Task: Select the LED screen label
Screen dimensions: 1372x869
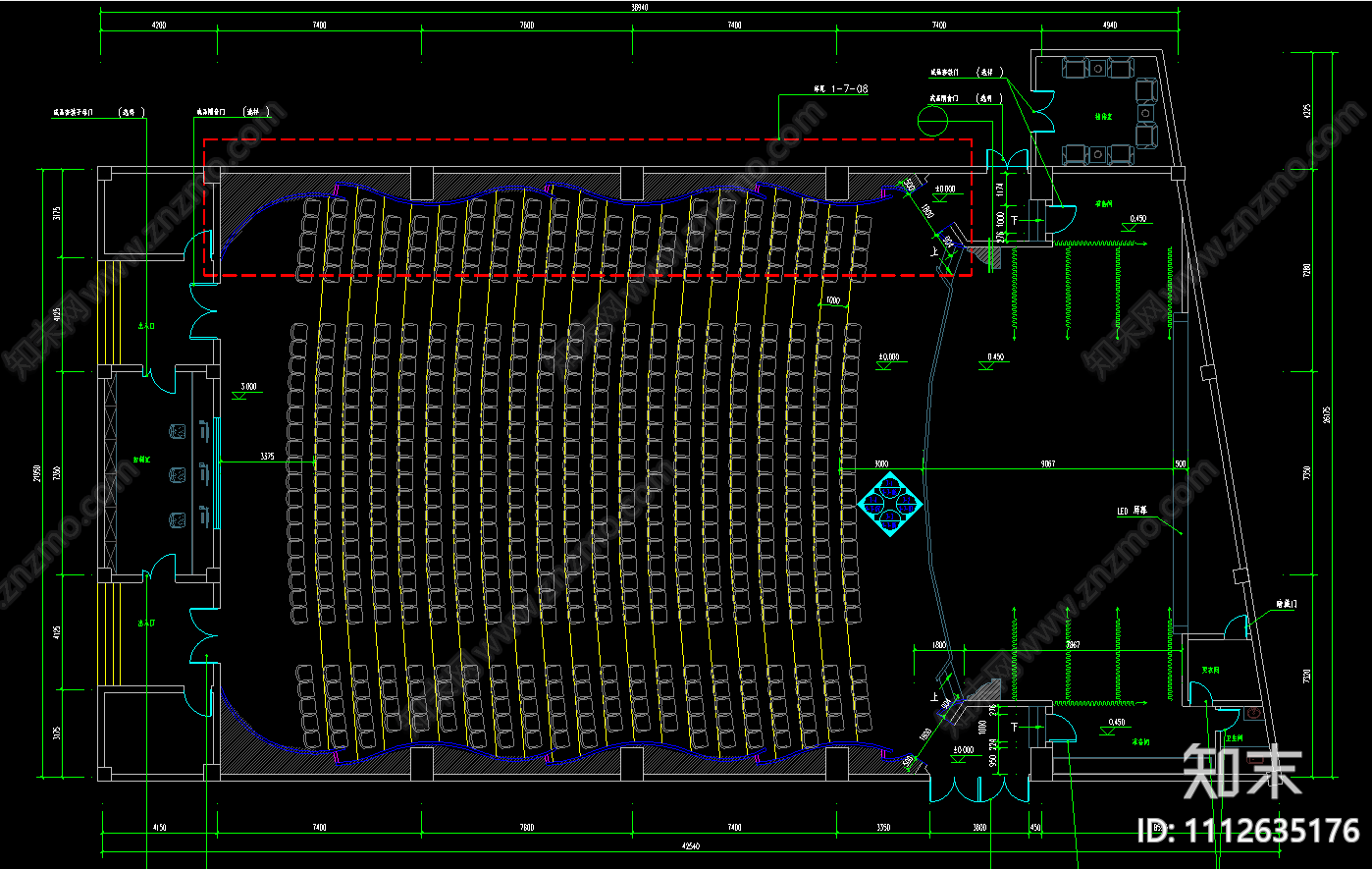Action: pos(1131,511)
